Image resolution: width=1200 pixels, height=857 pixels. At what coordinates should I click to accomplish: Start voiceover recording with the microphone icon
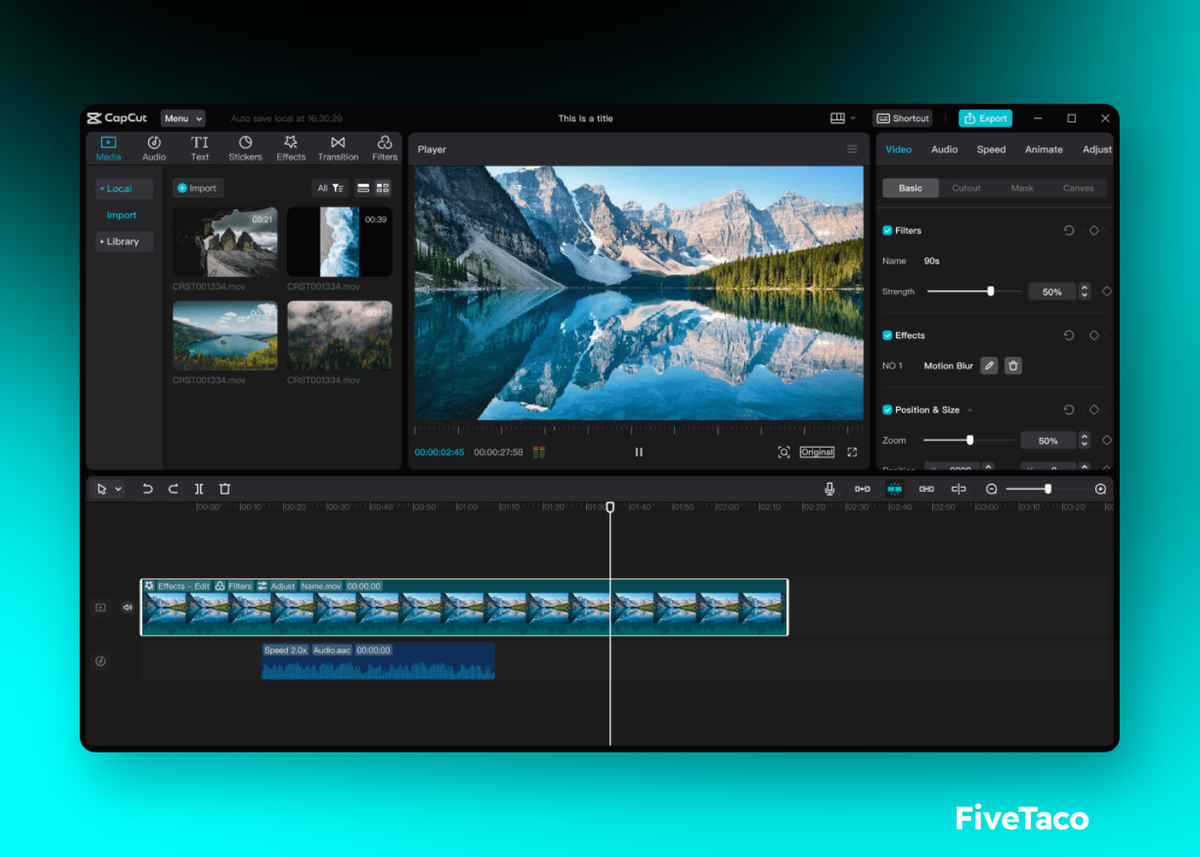click(x=829, y=489)
